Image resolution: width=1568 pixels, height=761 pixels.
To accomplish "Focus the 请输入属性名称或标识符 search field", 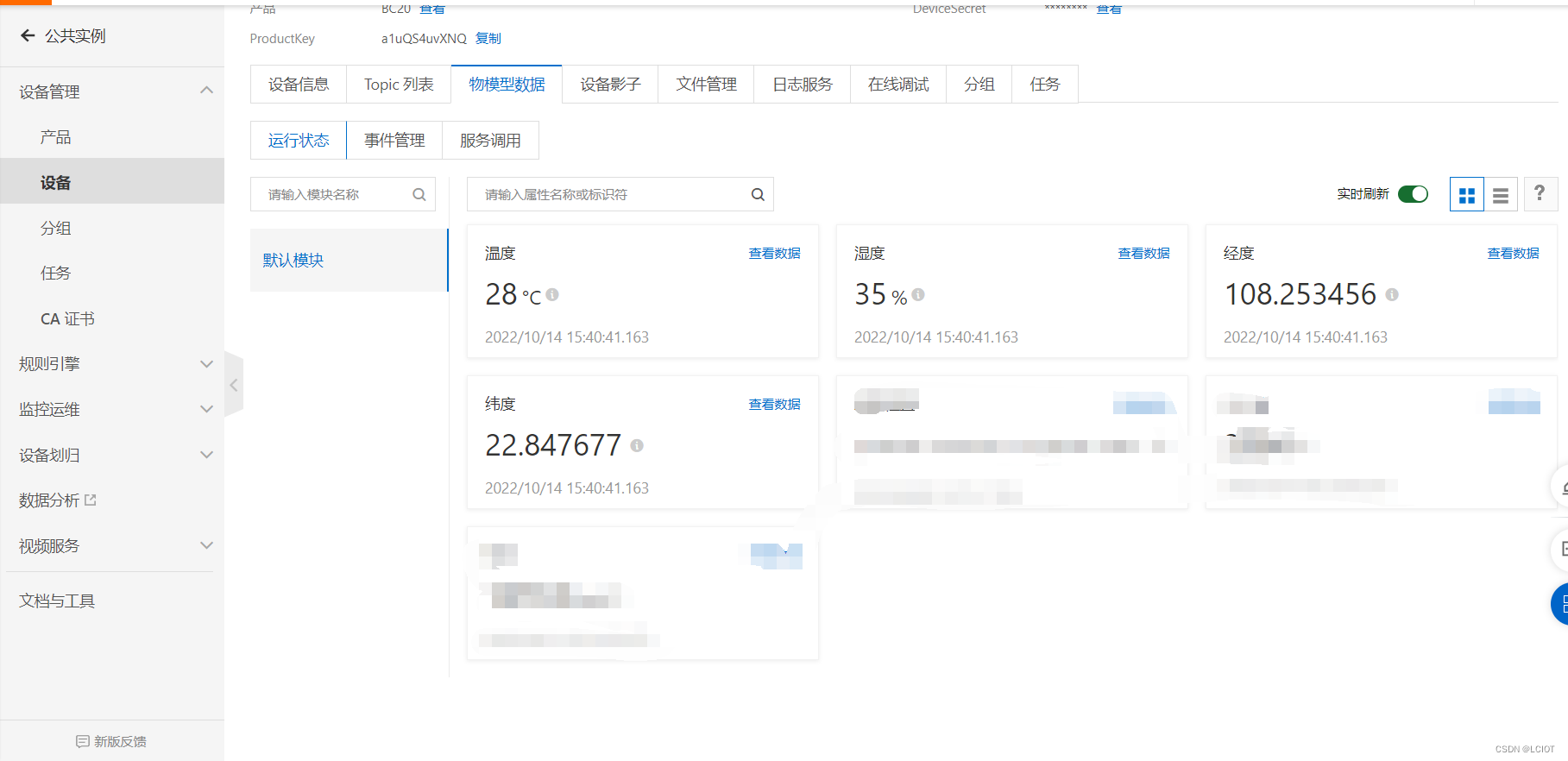I will pyautogui.click(x=620, y=194).
